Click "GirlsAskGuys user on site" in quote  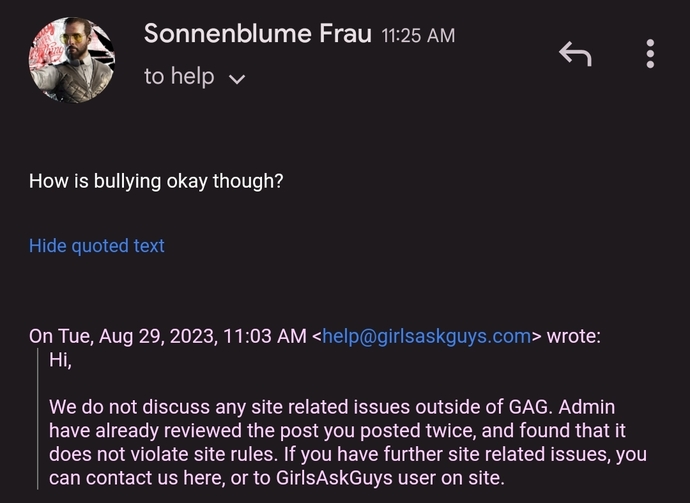[x=389, y=478]
